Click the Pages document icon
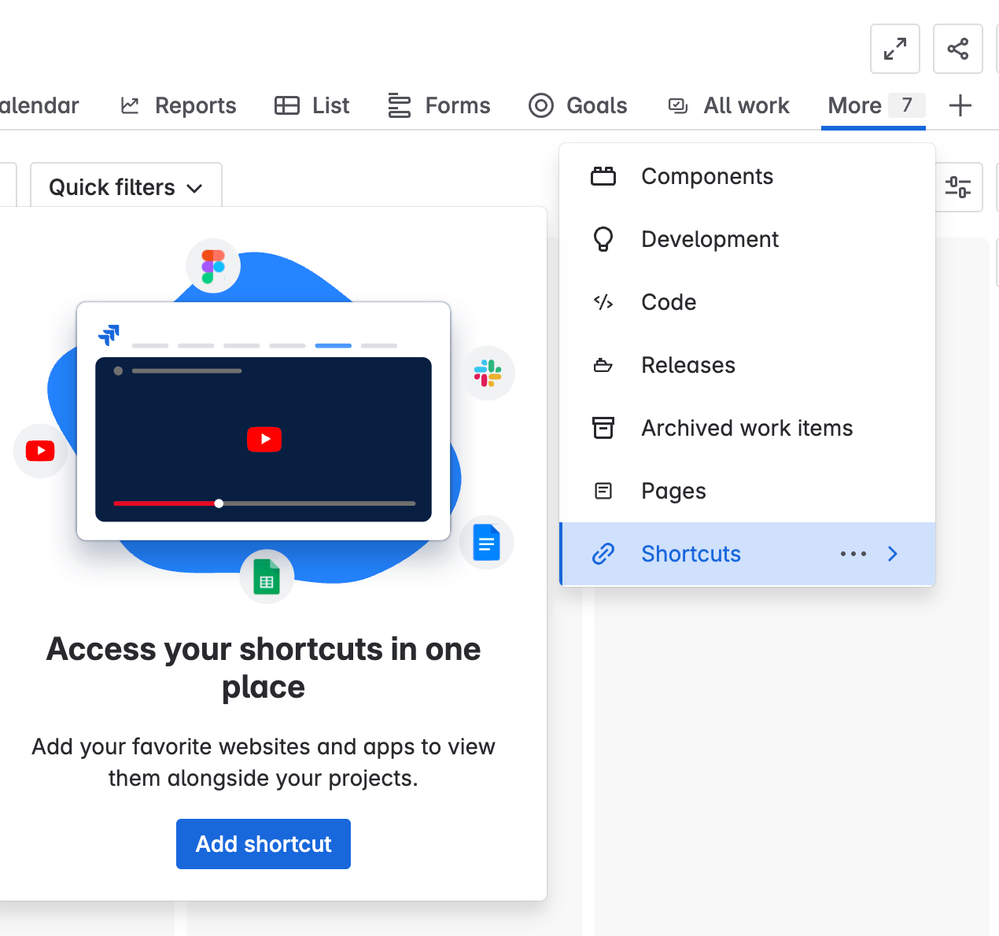Image resolution: width=999 pixels, height=936 pixels. point(603,491)
